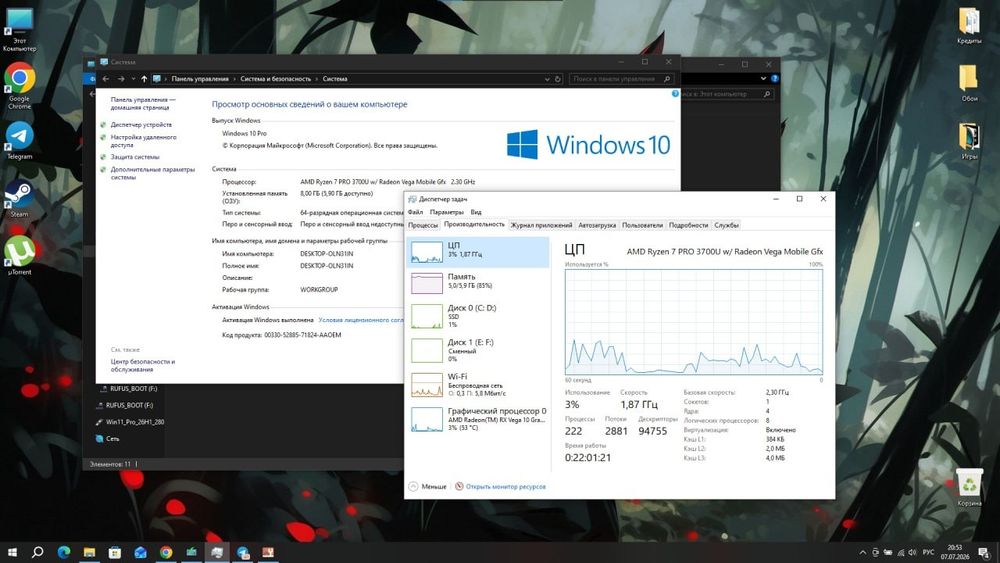Open the Windows Start menu

pyautogui.click(x=12, y=552)
